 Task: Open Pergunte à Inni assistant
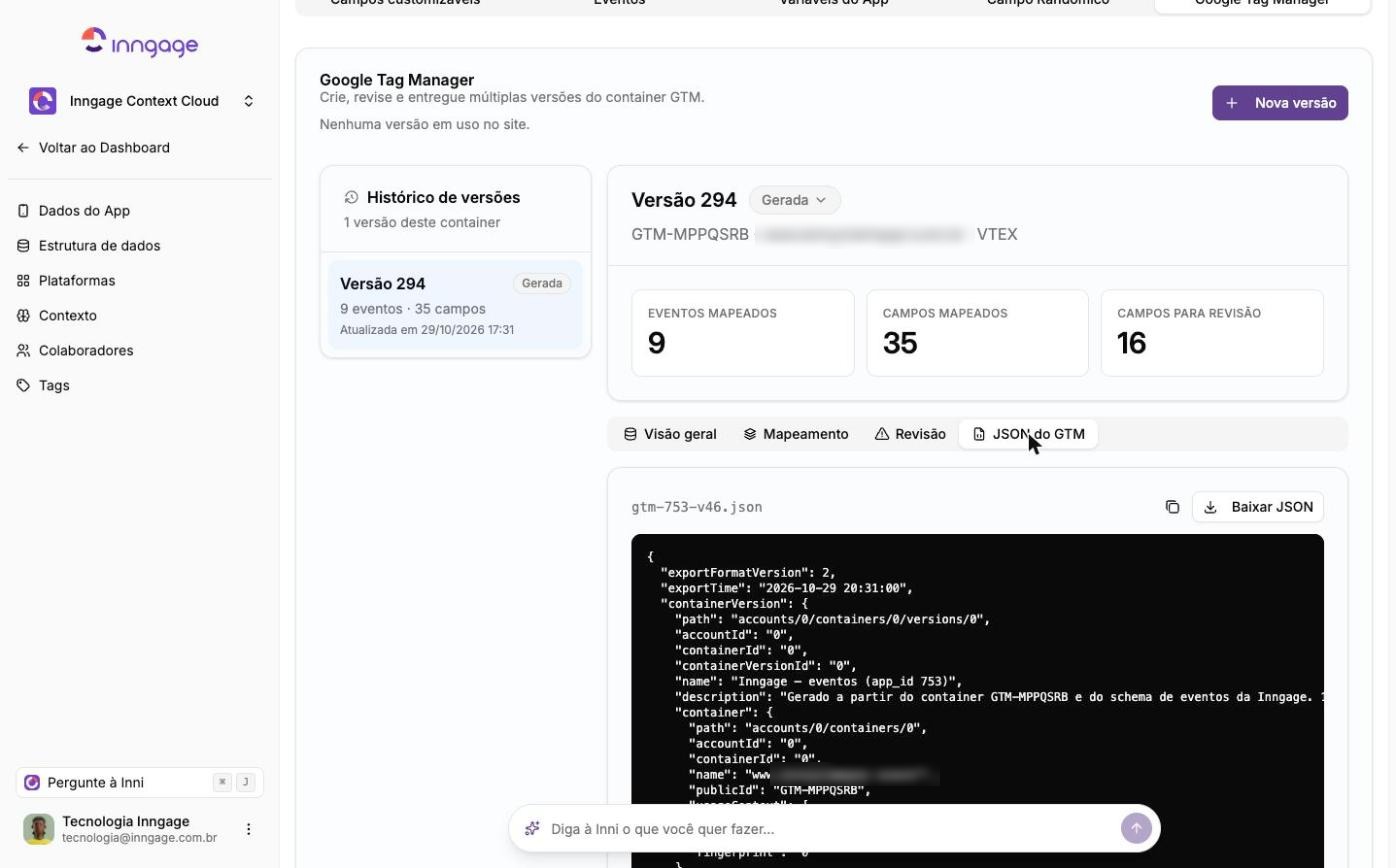tap(140, 782)
